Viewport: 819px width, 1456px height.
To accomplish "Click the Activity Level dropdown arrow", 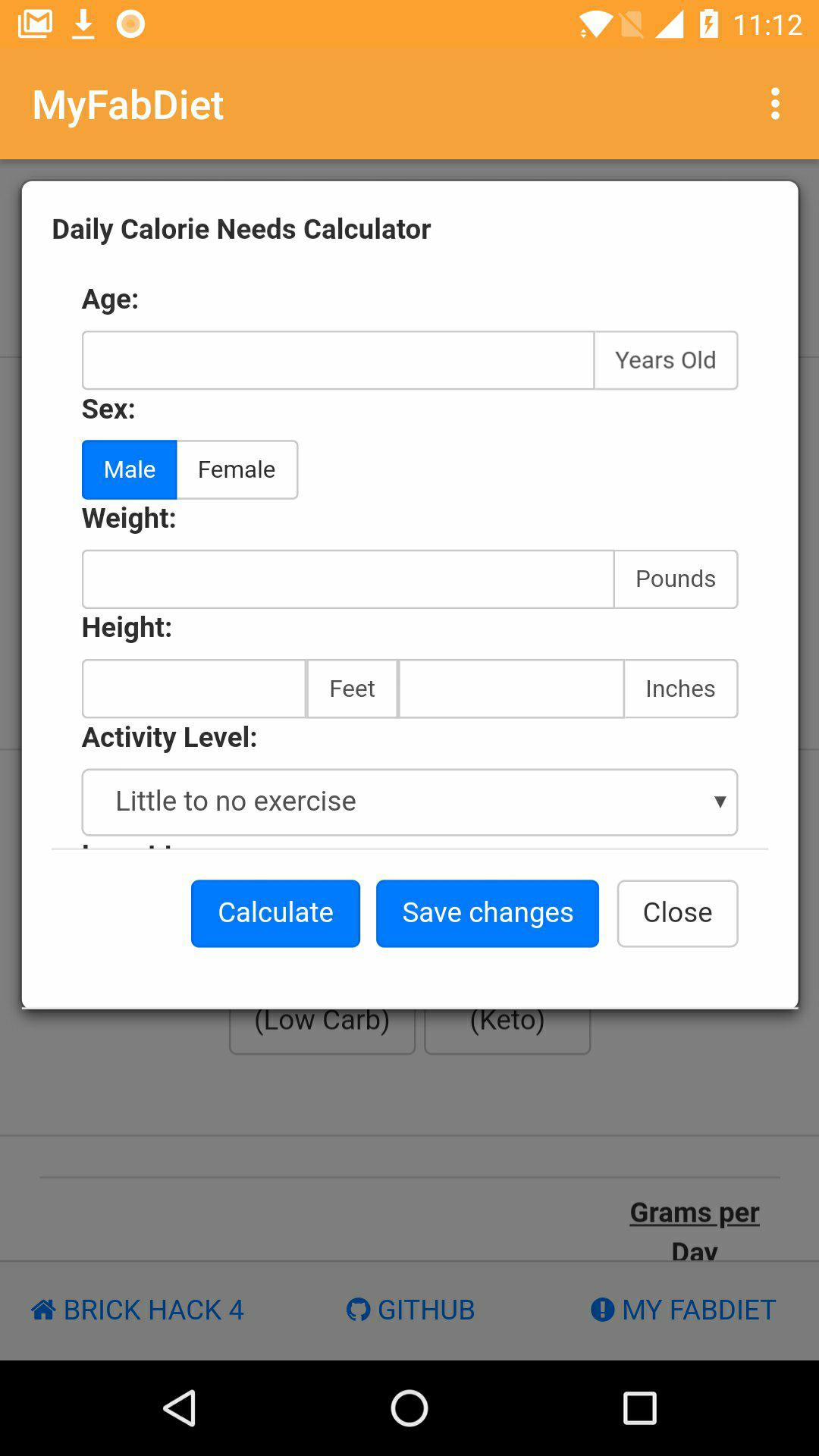I will (x=720, y=802).
